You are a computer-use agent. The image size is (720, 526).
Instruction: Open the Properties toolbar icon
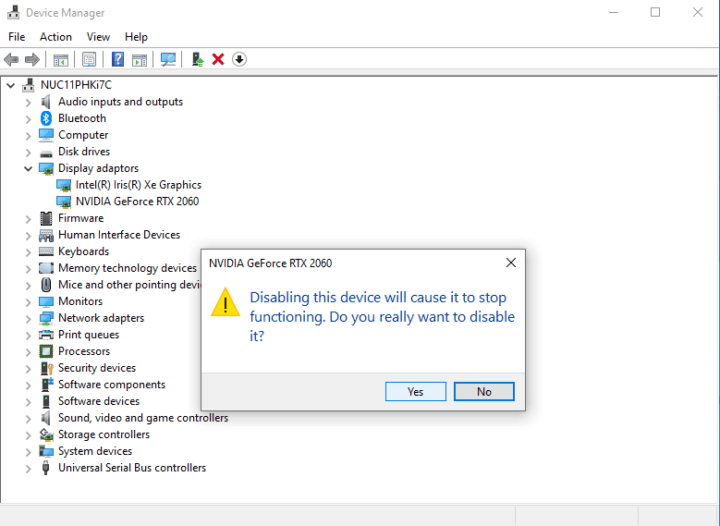89,59
